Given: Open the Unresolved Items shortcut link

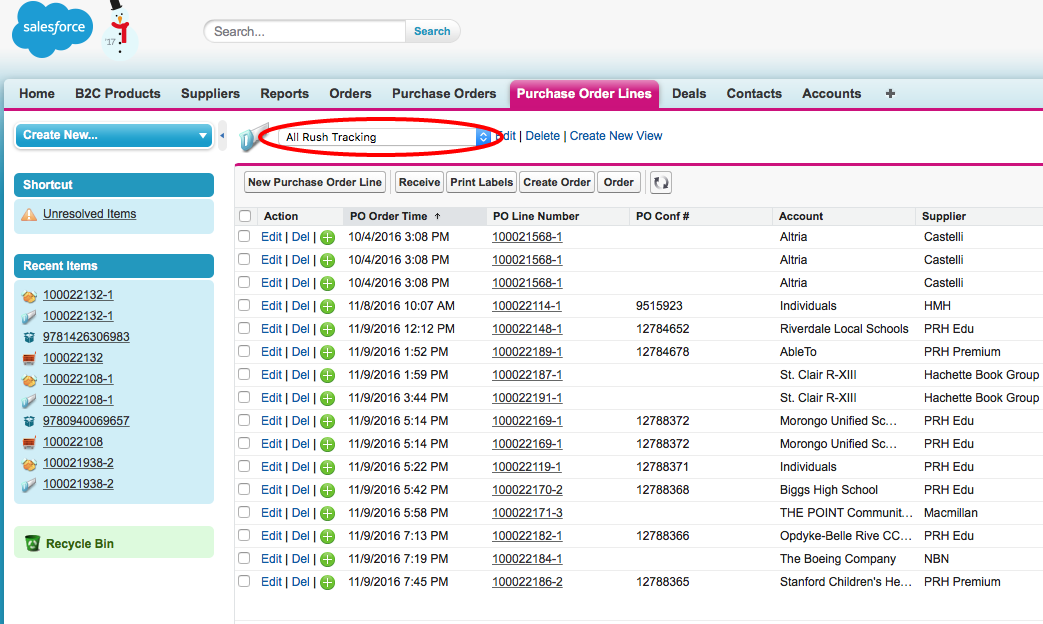Looking at the screenshot, I should click(x=90, y=214).
